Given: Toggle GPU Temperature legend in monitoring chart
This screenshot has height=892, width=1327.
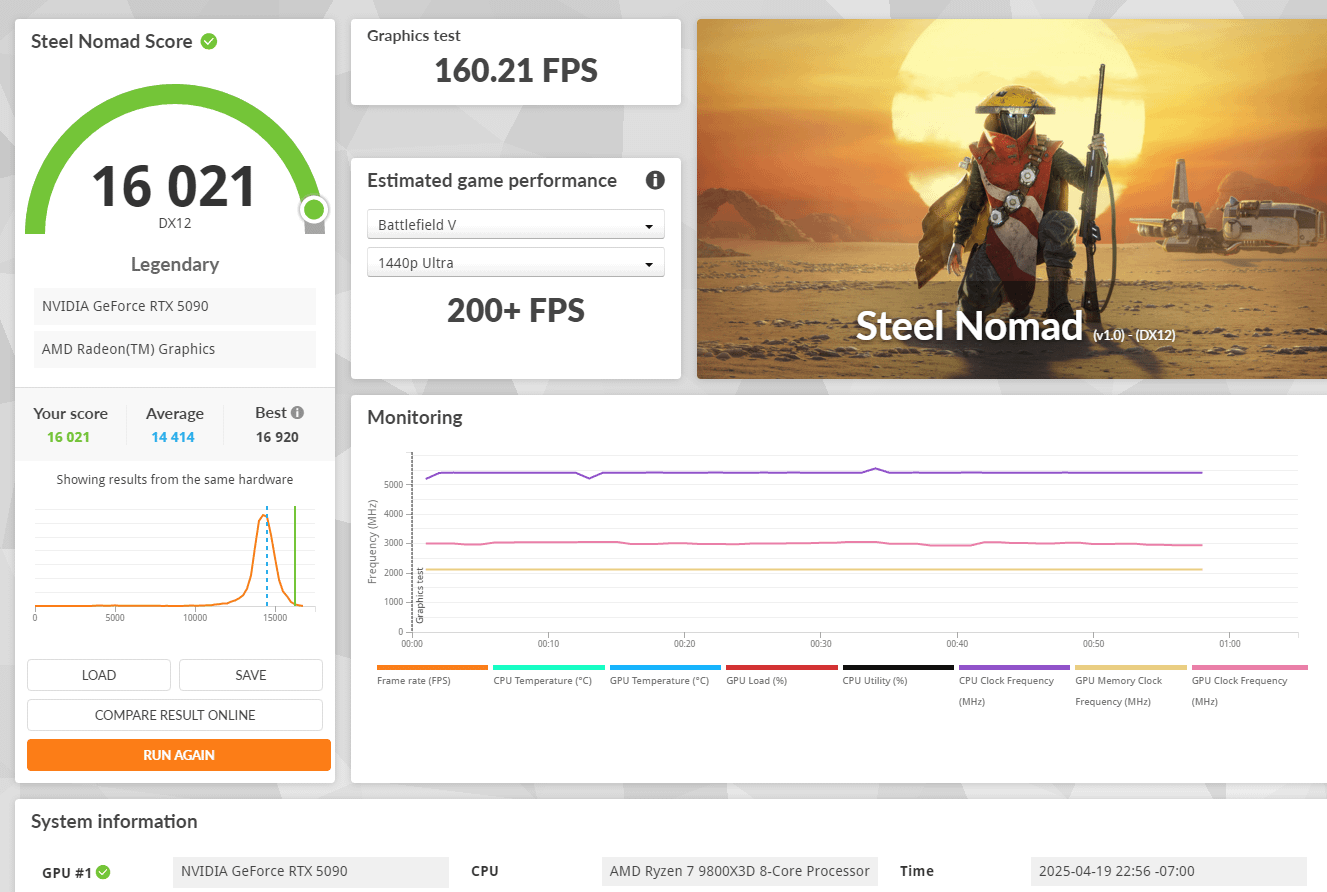Looking at the screenshot, I should click(x=665, y=667).
